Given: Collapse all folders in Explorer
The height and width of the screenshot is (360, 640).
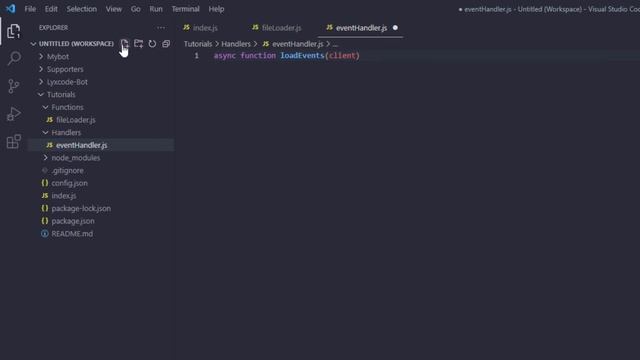Looking at the screenshot, I should (x=166, y=44).
